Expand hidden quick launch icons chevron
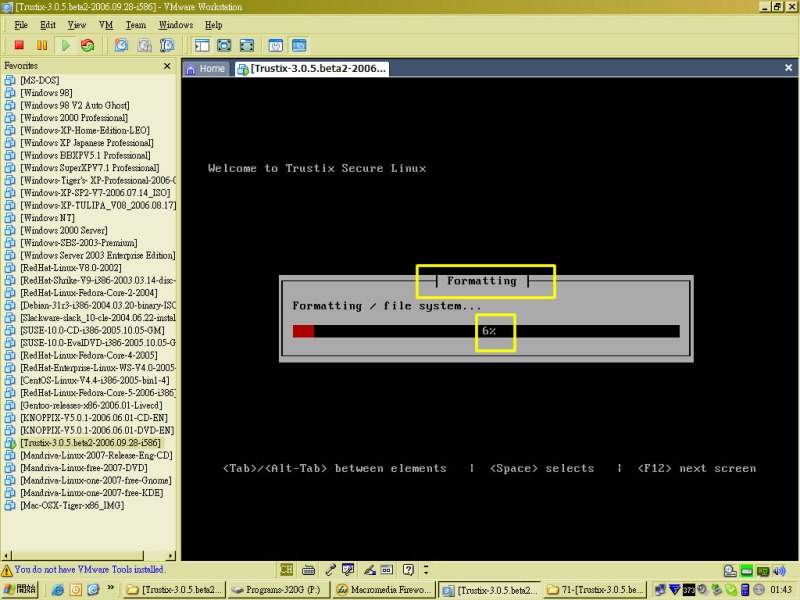This screenshot has height=600, width=800. (x=111, y=588)
